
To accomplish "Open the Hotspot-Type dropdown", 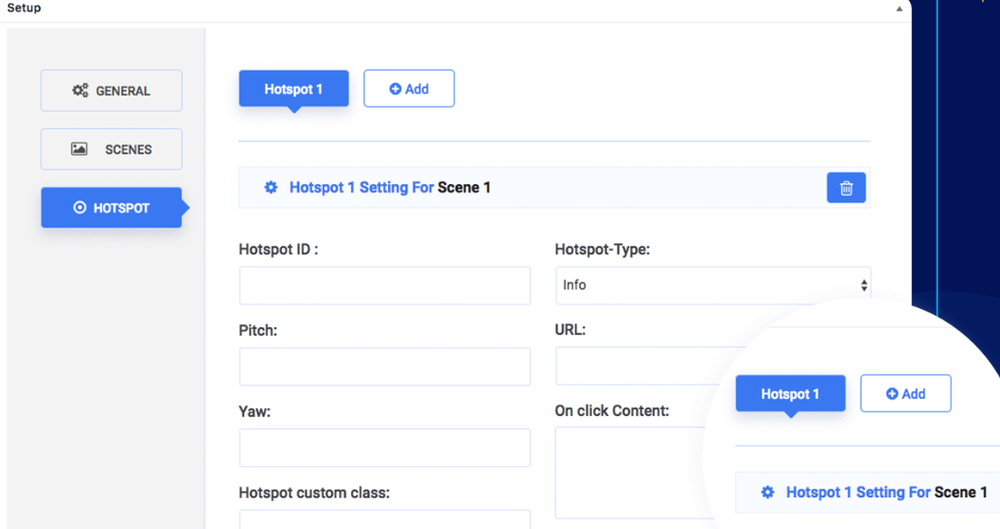I will pyautogui.click(x=712, y=285).
